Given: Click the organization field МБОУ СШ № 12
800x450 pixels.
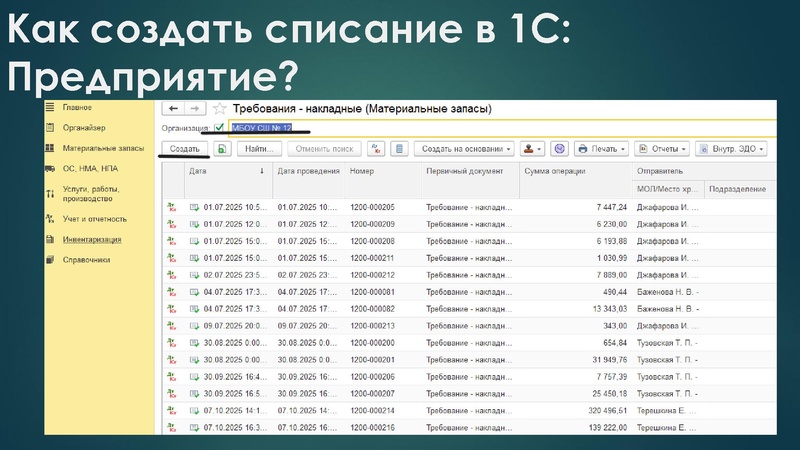Looking at the screenshot, I should (503, 128).
